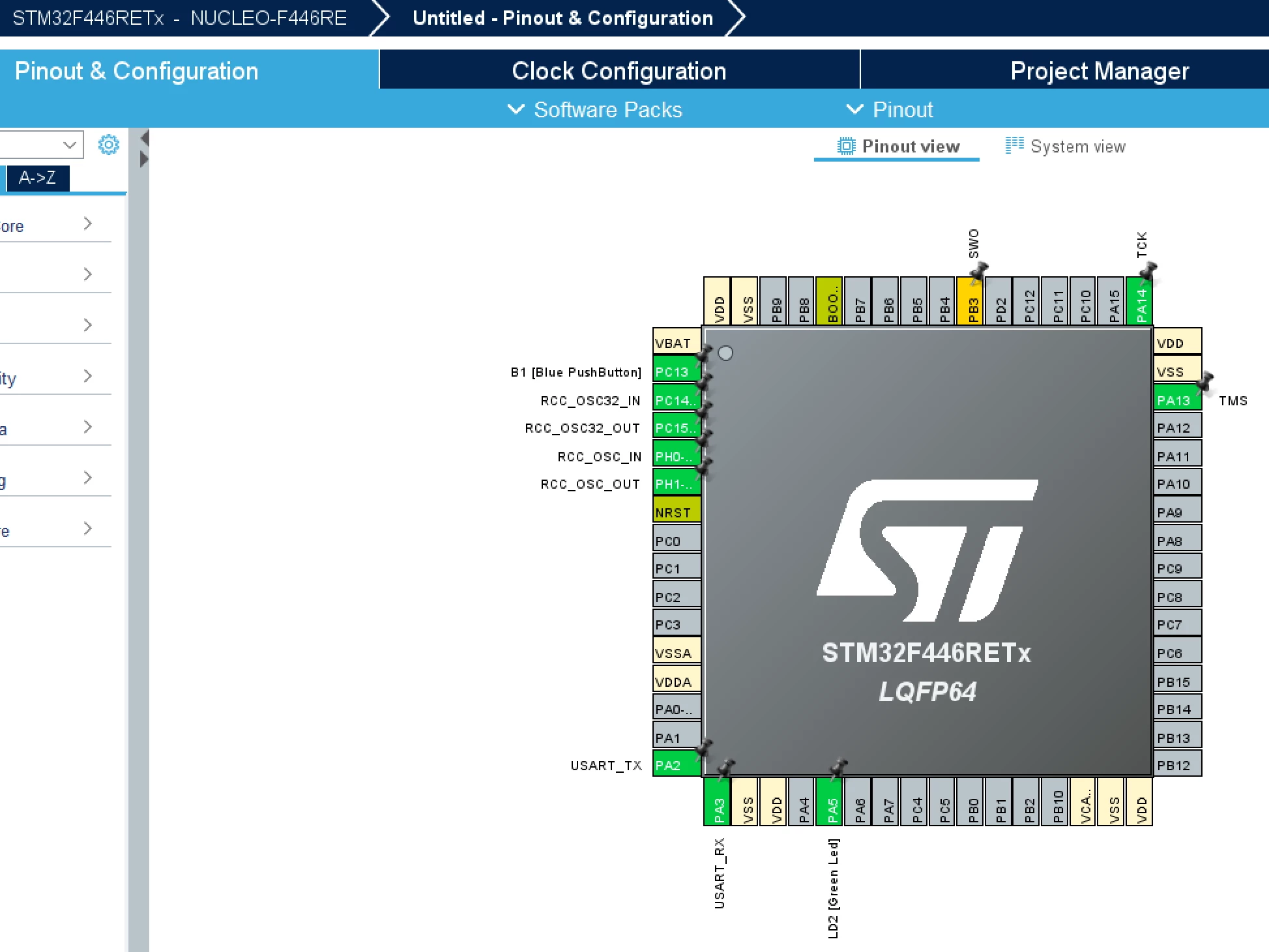The height and width of the screenshot is (952, 1269).
Task: Select pin PA3 USART_RX
Action: pyautogui.click(x=718, y=802)
